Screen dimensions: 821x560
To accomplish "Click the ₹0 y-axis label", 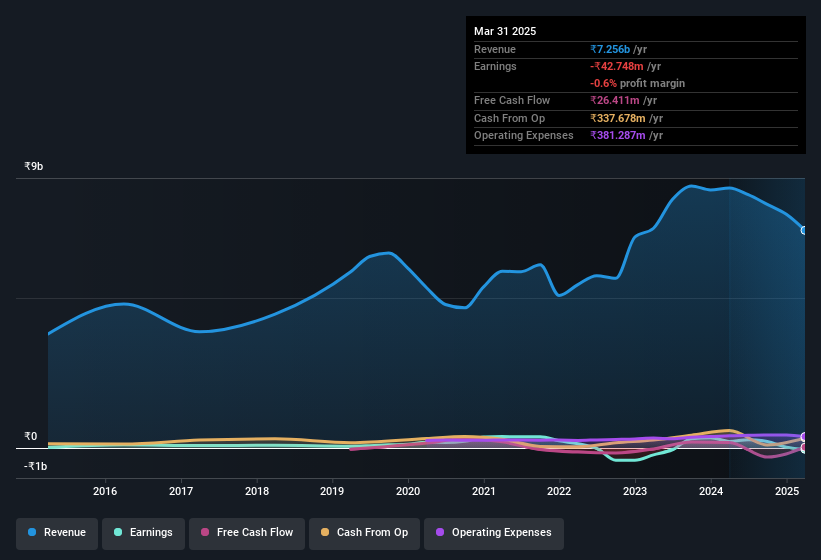I will click(x=30, y=436).
